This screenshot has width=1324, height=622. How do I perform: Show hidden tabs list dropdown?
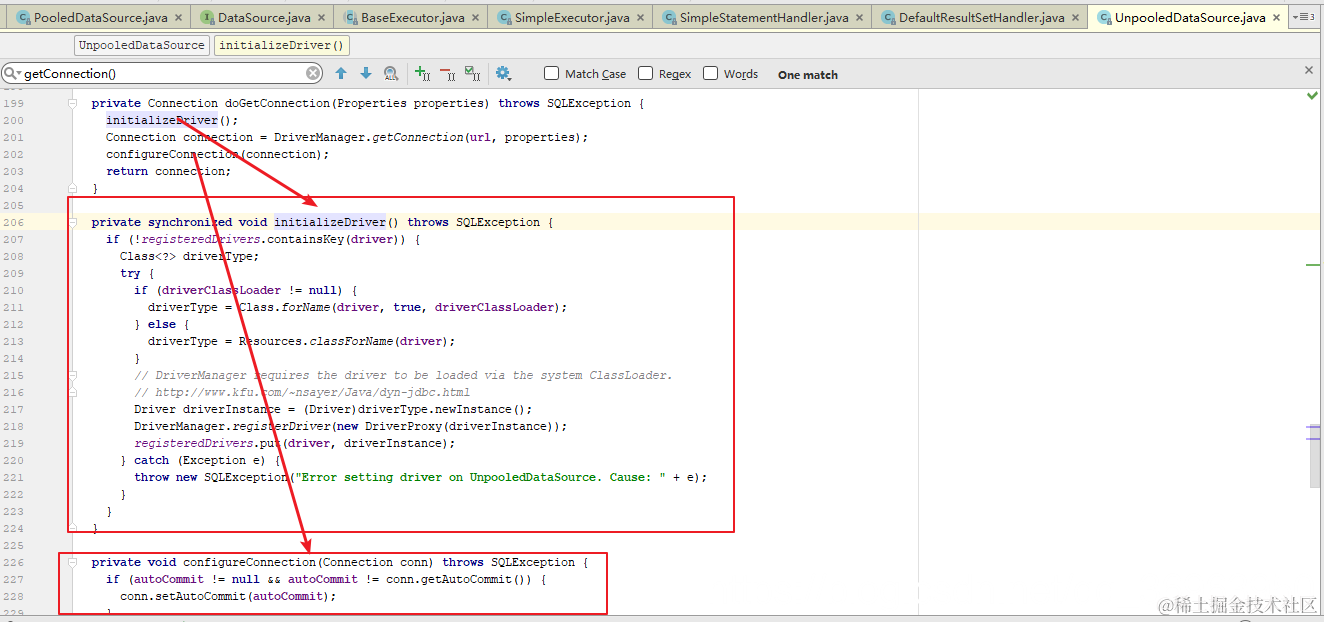click(1305, 17)
